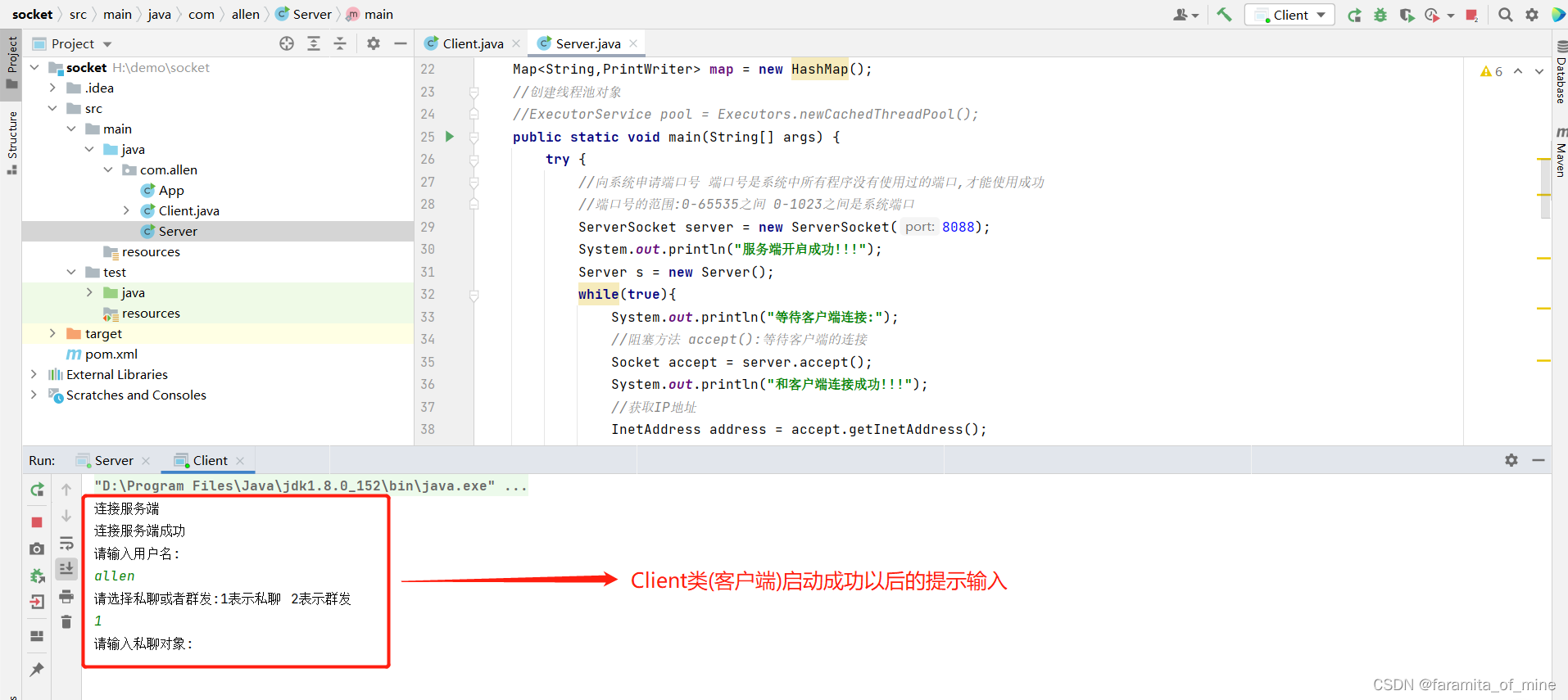The image size is (1568, 700).
Task: Click the Build project hammer icon
Action: pos(1224,14)
